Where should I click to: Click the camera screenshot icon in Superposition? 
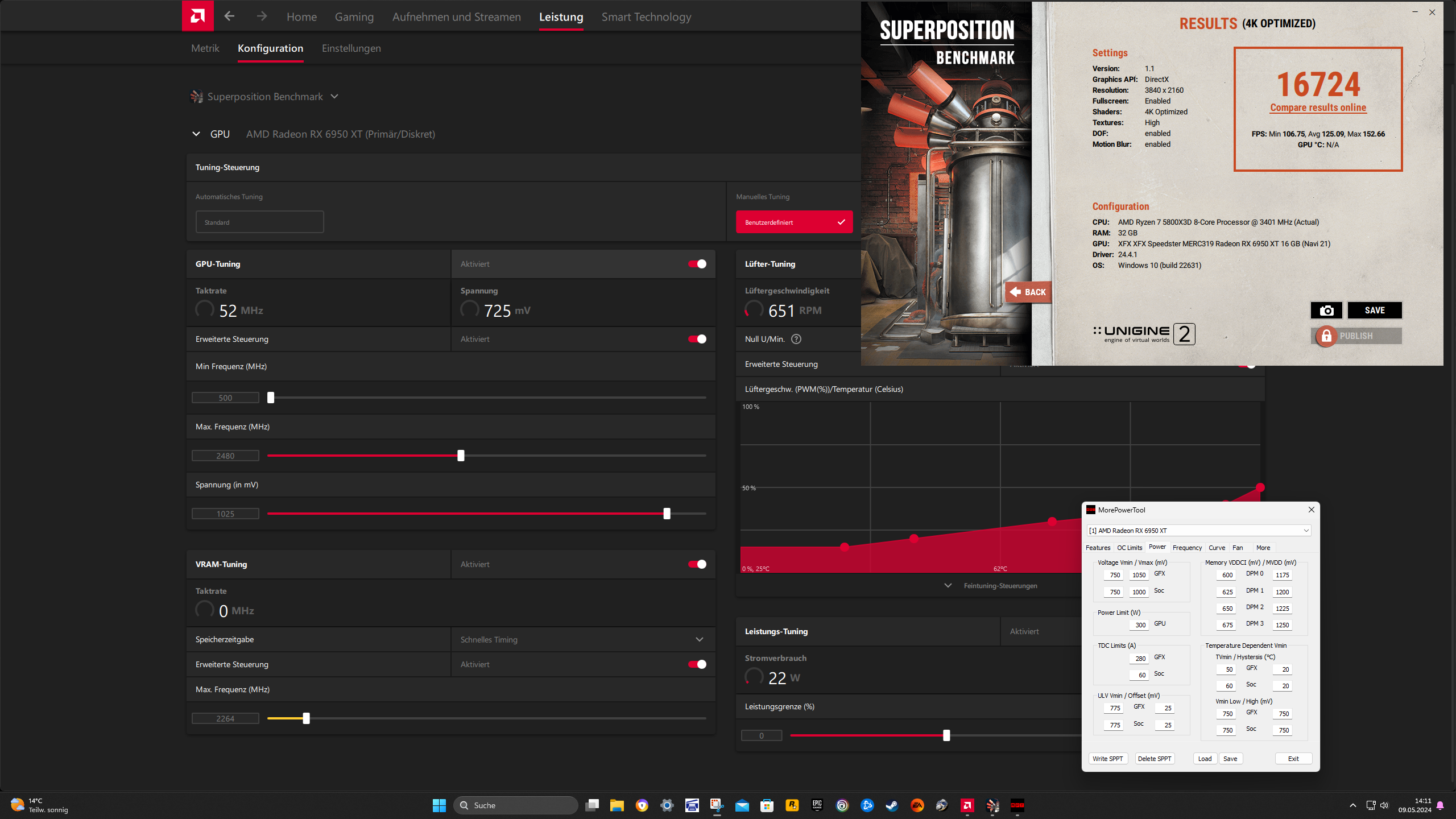pos(1326,310)
